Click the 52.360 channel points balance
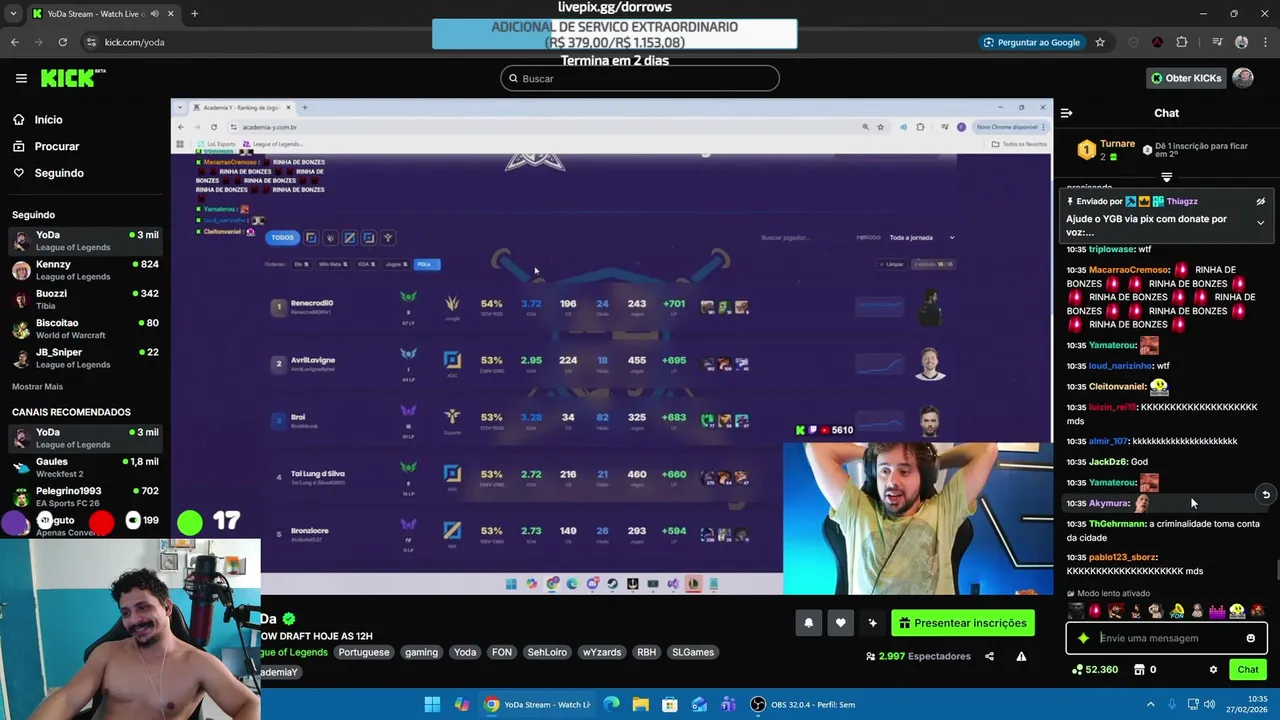Screen dimensions: 1280x720 pyautogui.click(x=1095, y=670)
